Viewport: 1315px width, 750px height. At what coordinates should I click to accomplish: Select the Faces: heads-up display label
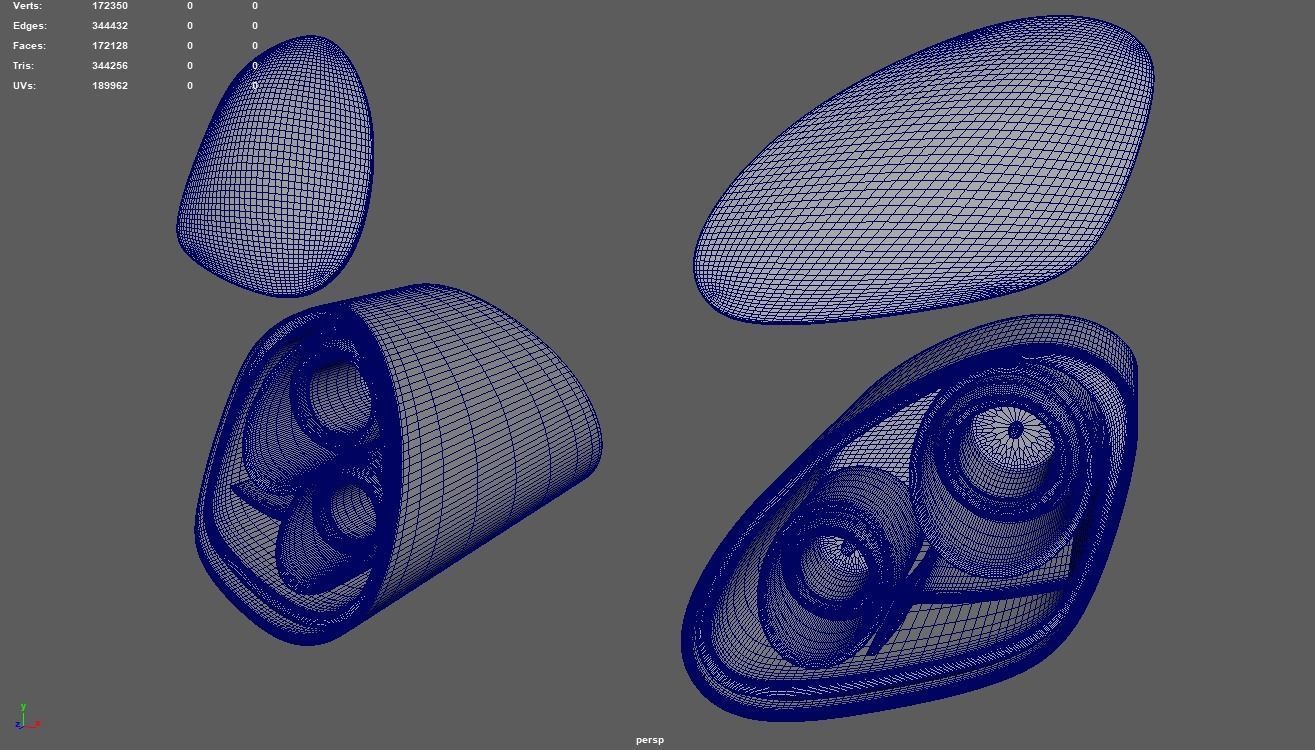(x=29, y=46)
